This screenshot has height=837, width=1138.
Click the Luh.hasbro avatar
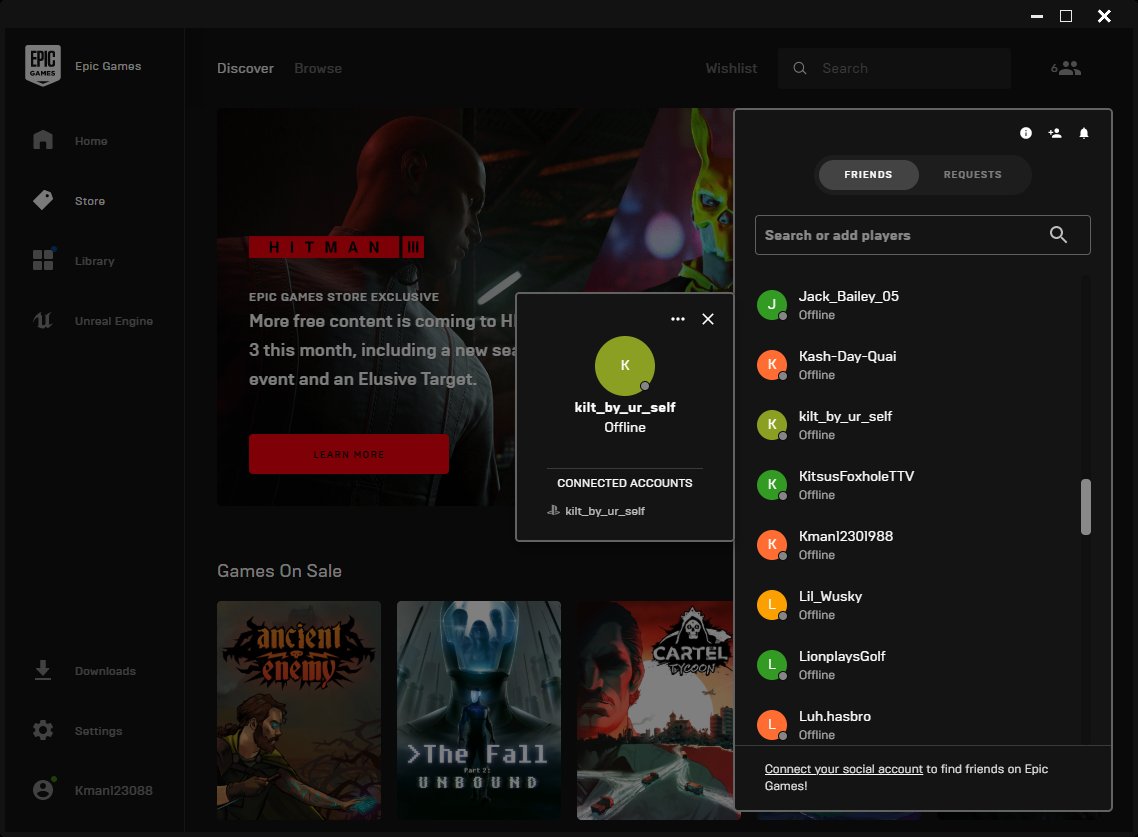pyautogui.click(x=772, y=724)
